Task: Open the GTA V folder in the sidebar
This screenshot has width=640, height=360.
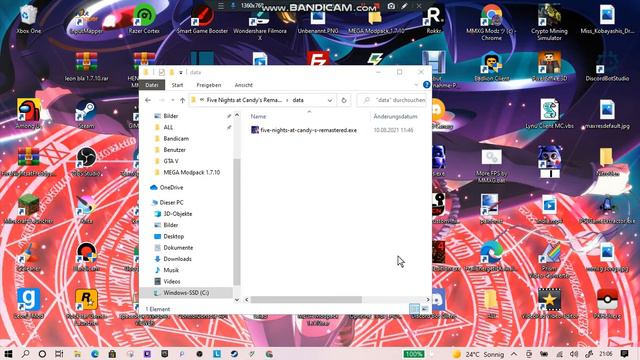Action: click(171, 161)
